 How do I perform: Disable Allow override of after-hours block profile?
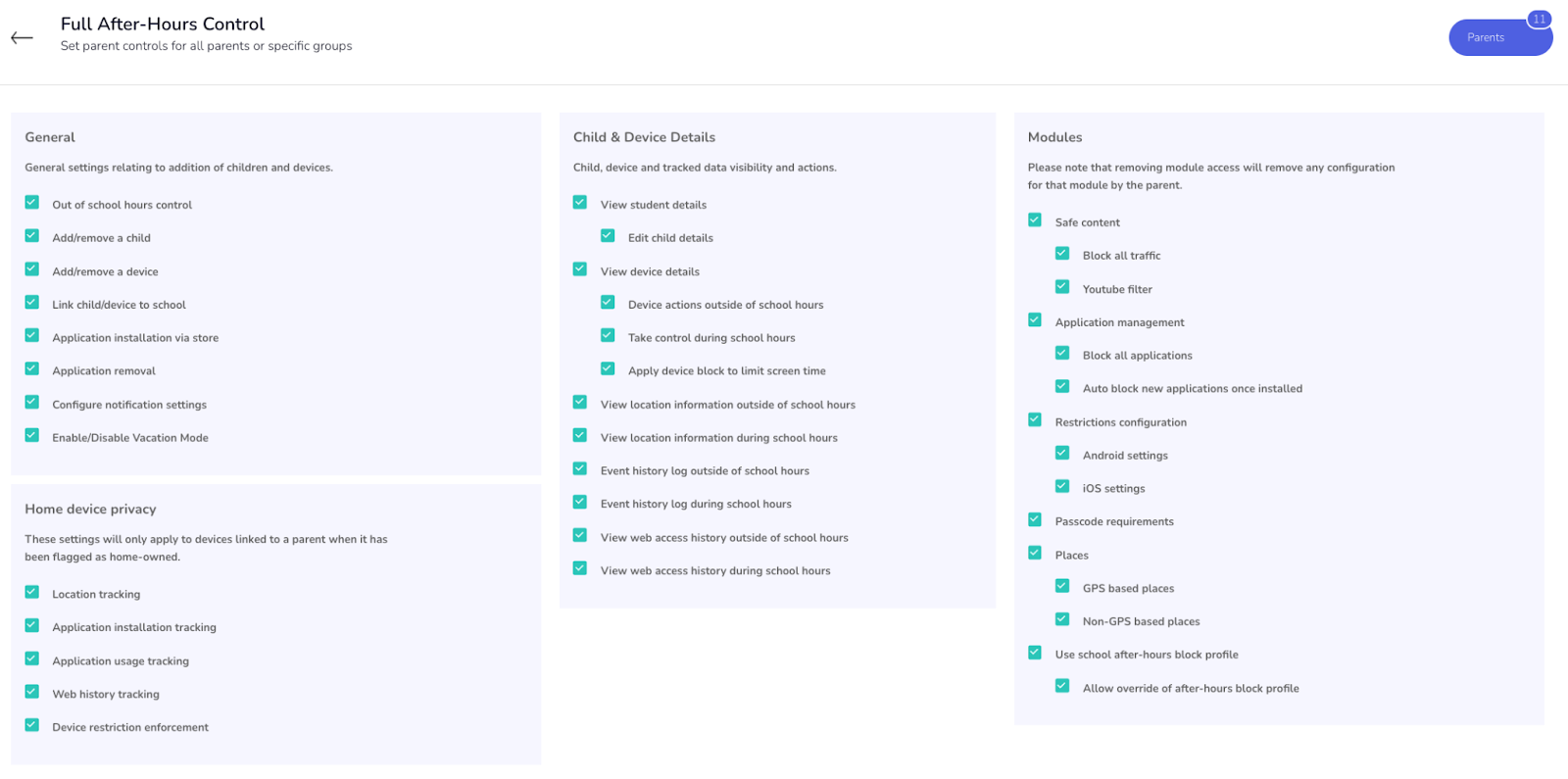(1062, 687)
